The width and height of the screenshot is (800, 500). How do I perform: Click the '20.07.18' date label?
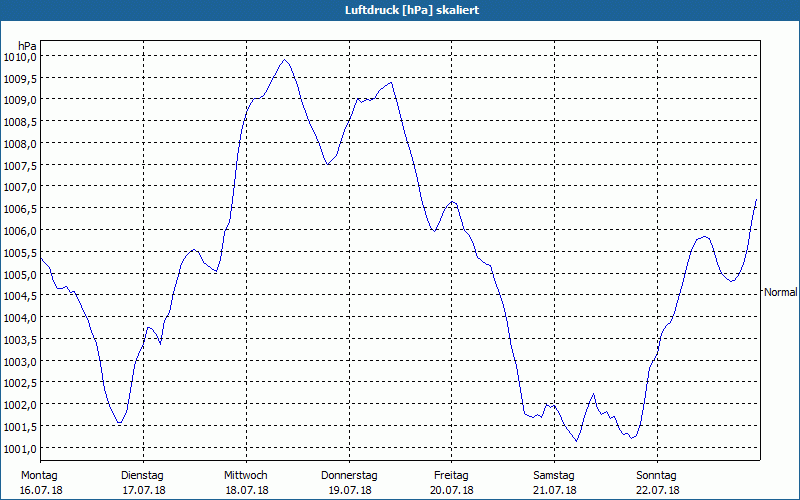tap(452, 490)
